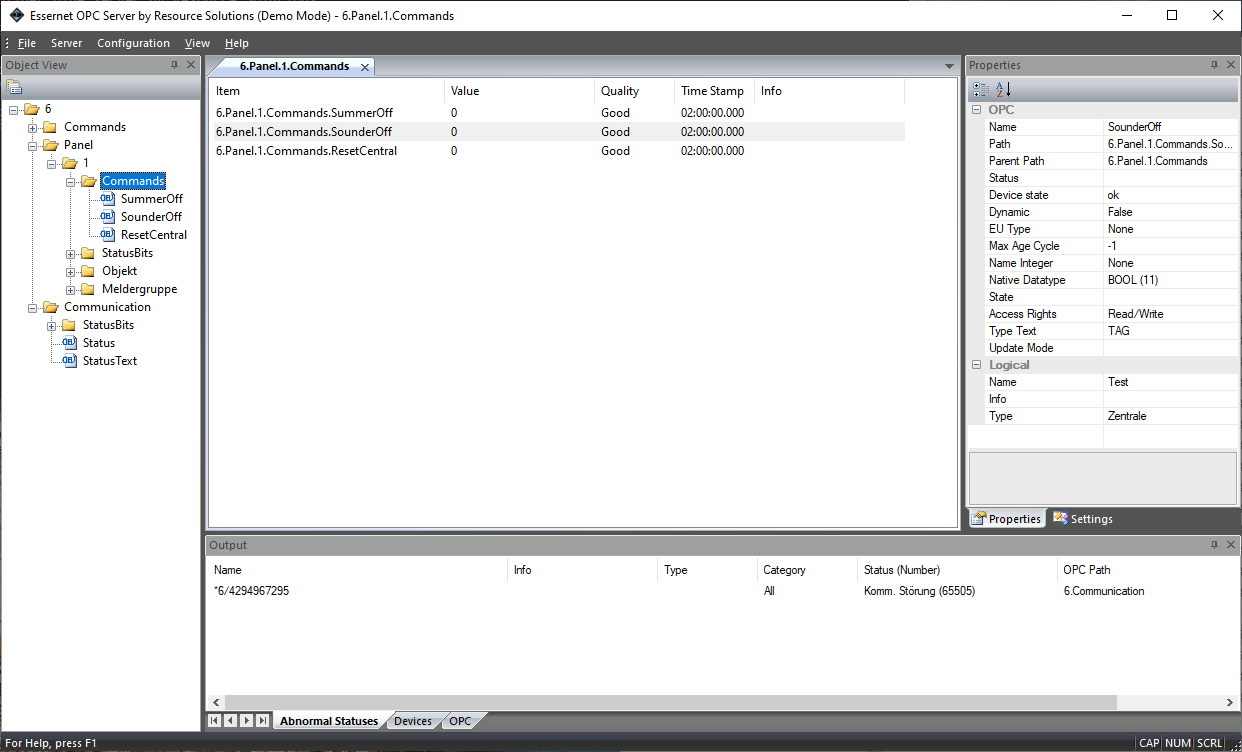This screenshot has width=1242, height=752.
Task: Select the ResetCentral tag item
Action: tap(153, 235)
